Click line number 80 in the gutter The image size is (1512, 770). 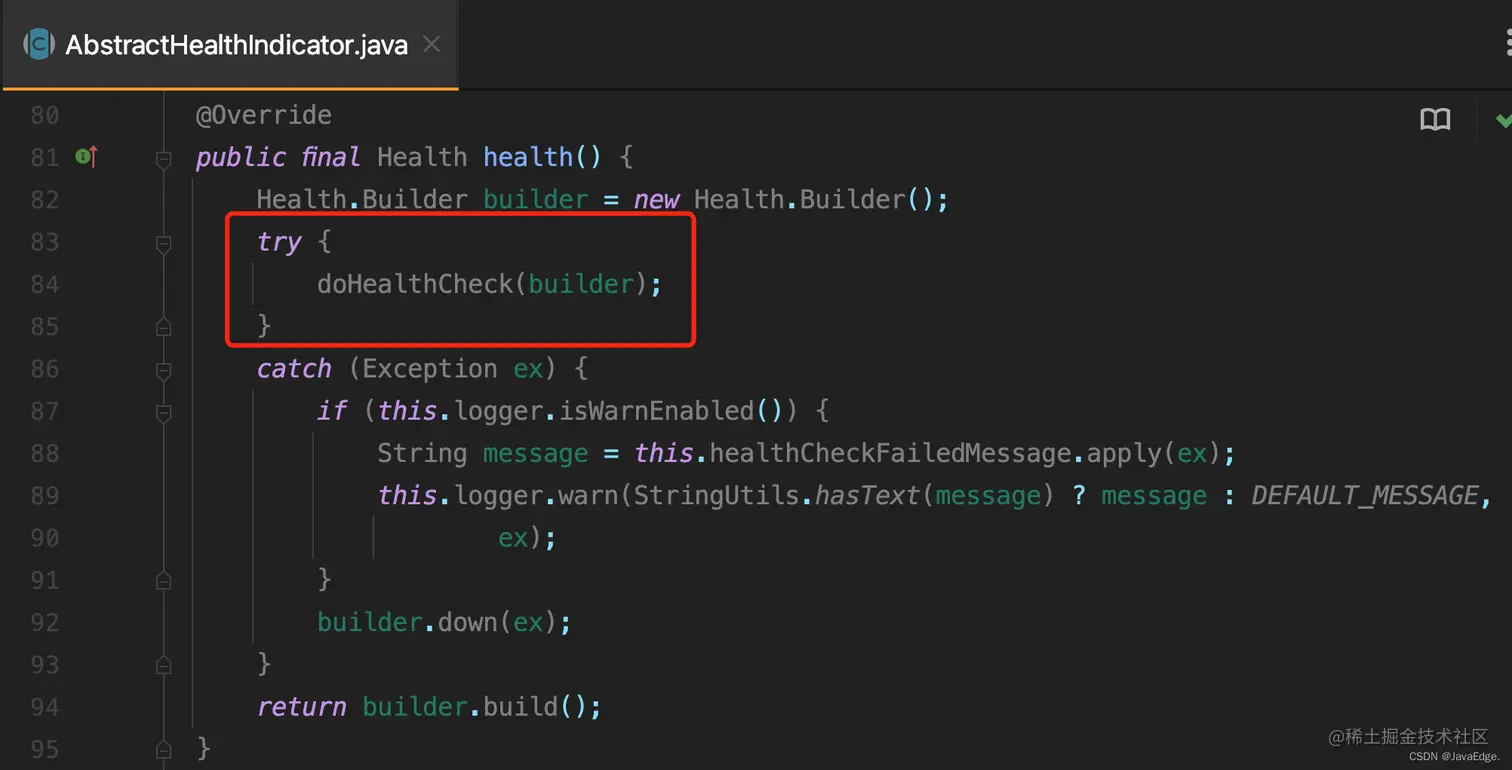[44, 115]
